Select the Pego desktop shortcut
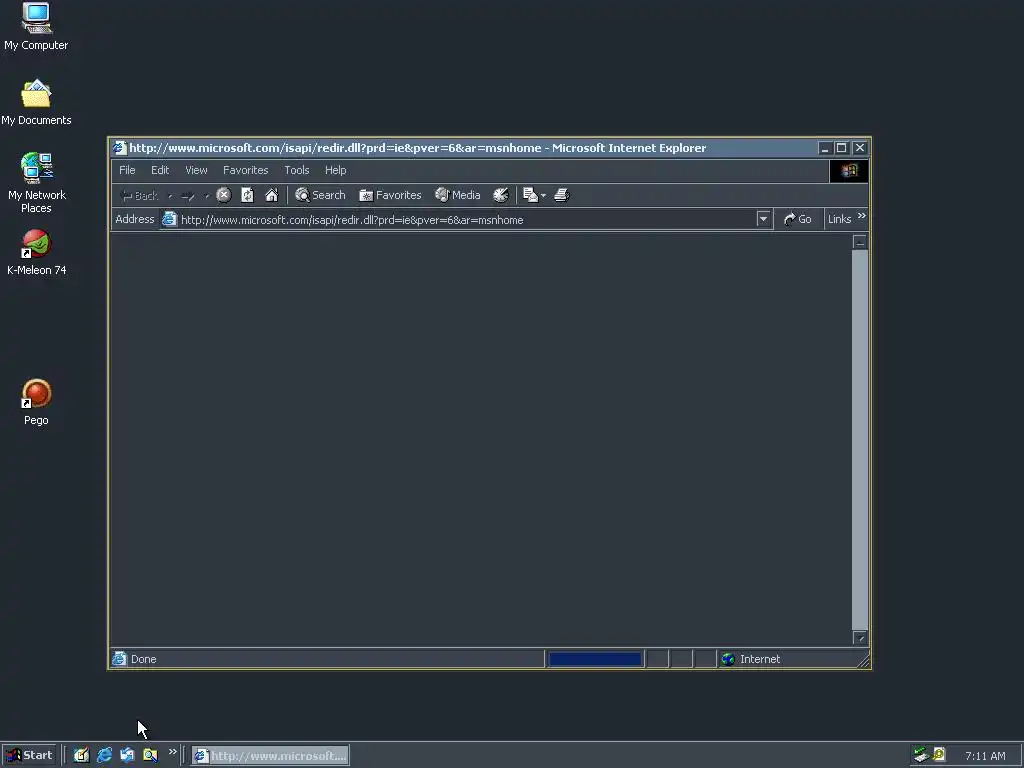Viewport: 1024px width, 768px height. pos(37,402)
